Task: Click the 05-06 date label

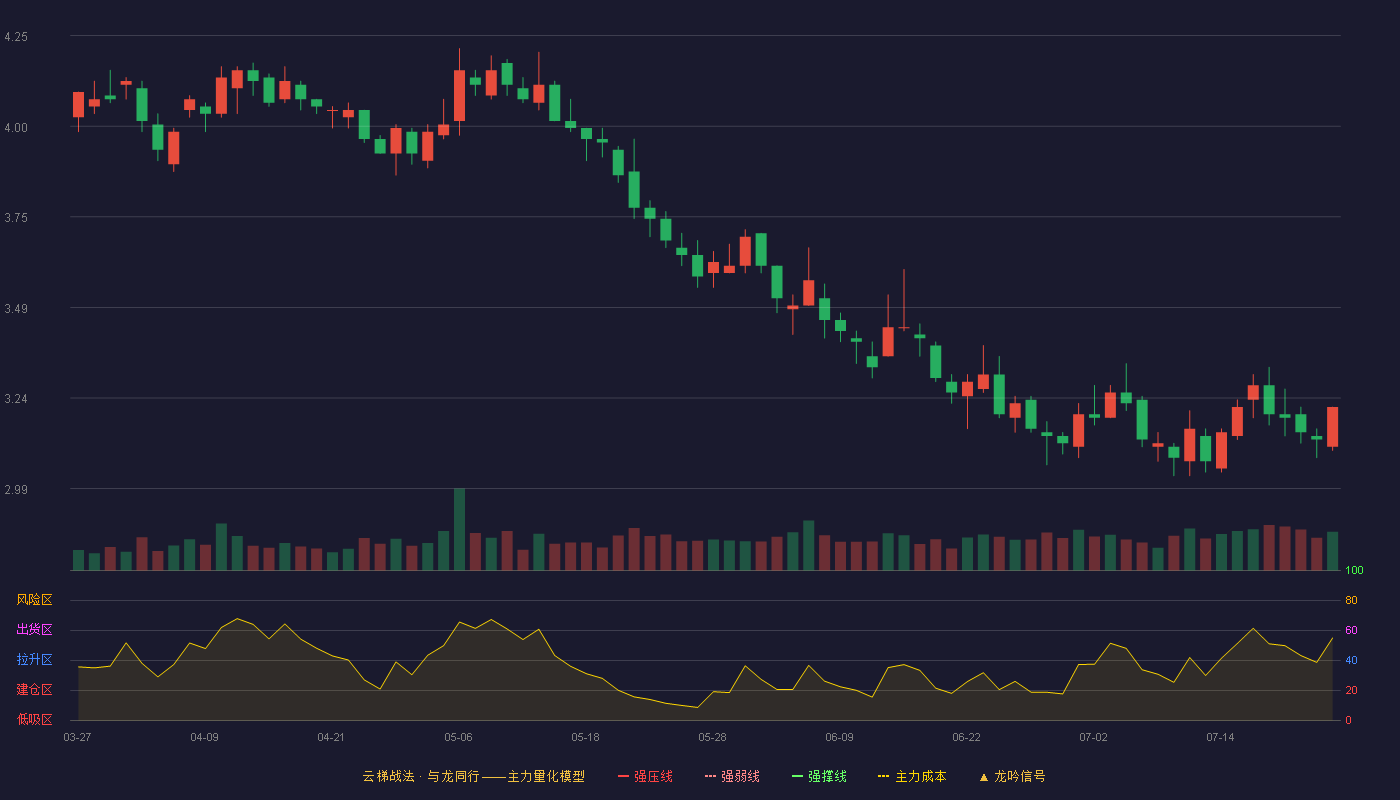Action: [x=458, y=737]
